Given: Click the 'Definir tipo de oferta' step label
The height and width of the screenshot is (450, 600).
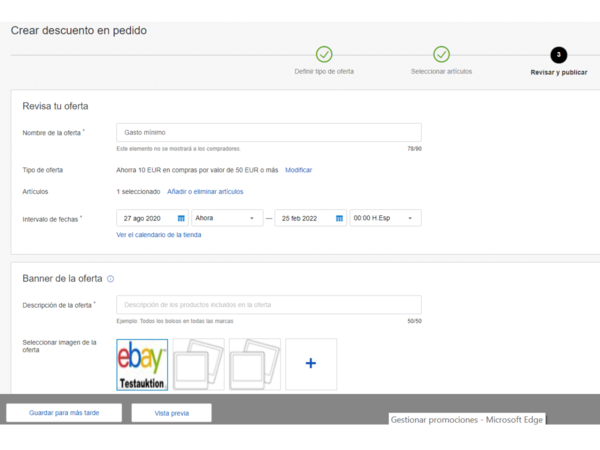Looking at the screenshot, I should tap(324, 72).
